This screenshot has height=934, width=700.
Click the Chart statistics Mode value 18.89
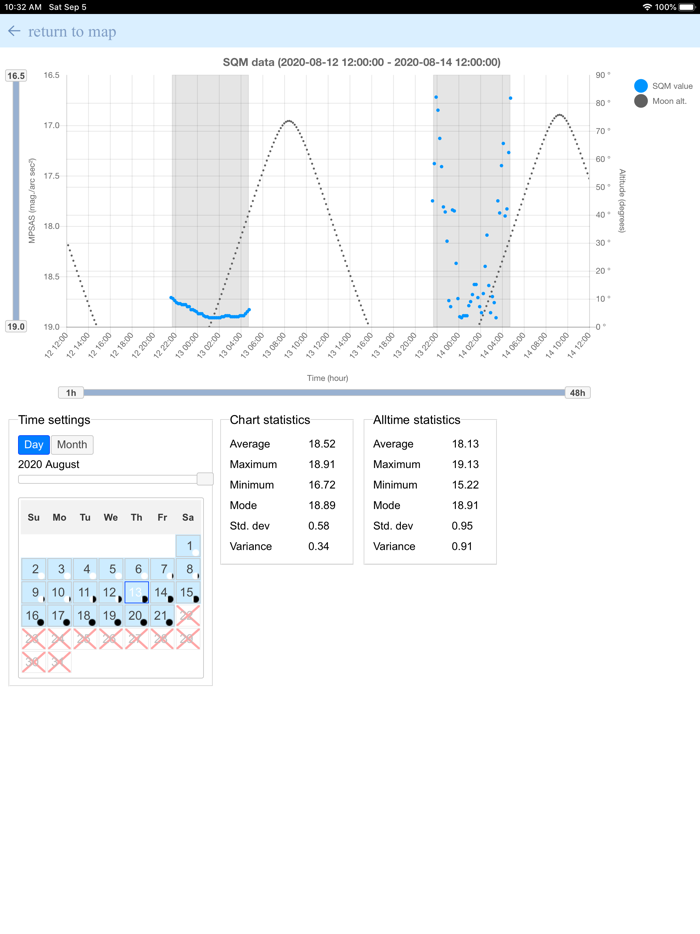(322, 505)
